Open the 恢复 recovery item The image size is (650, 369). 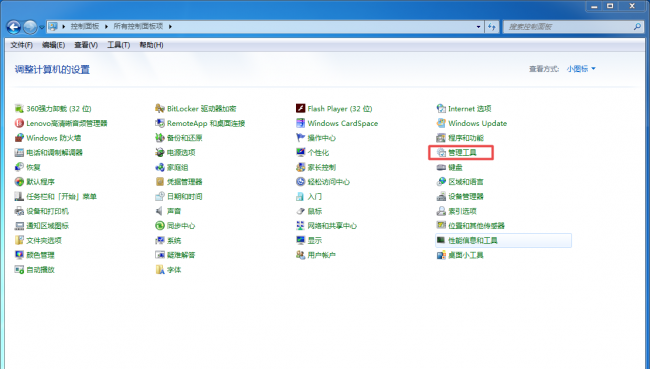[x=27, y=167]
